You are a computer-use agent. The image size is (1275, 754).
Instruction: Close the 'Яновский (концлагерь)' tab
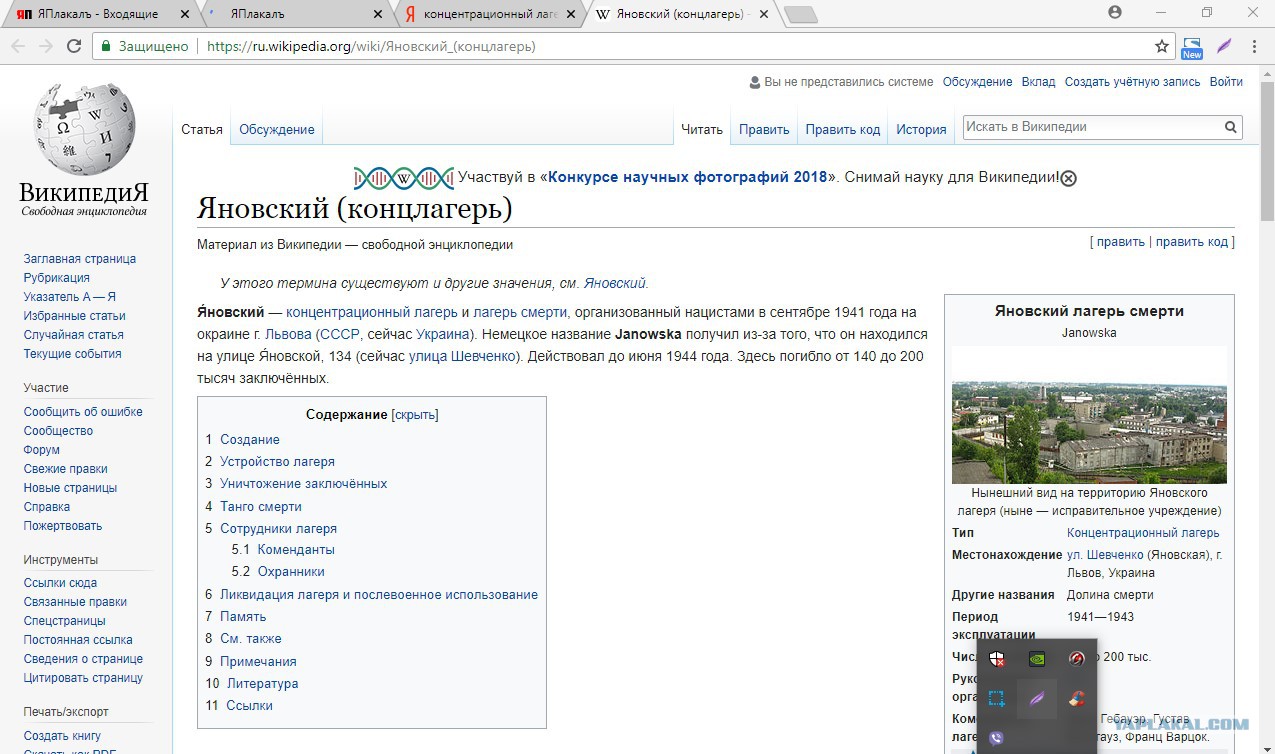764,14
